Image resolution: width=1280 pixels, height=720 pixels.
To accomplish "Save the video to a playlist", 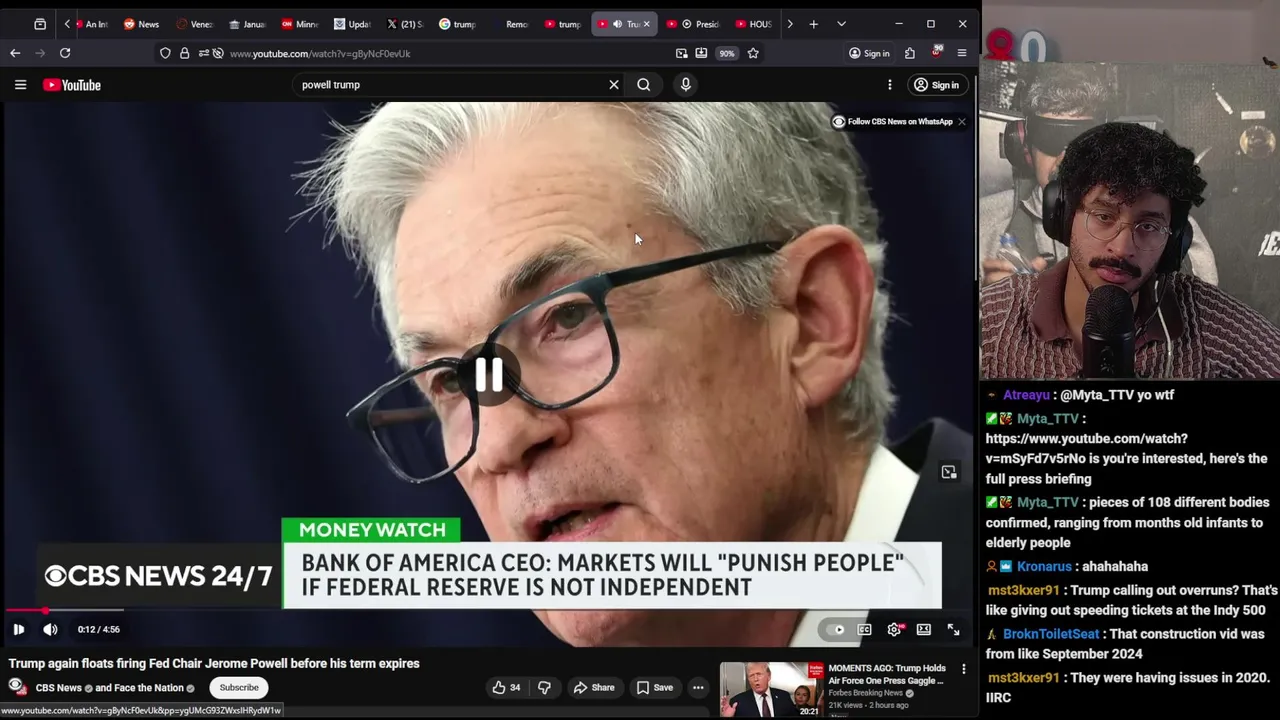I will [655, 688].
